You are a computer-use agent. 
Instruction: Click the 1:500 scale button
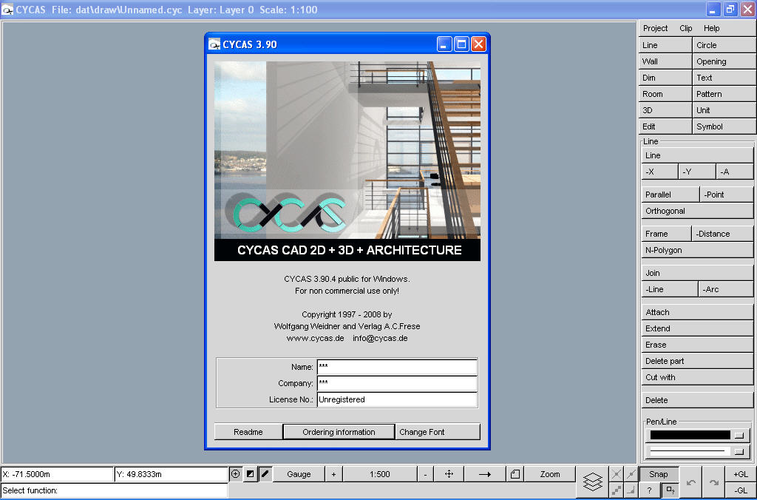(x=379, y=474)
